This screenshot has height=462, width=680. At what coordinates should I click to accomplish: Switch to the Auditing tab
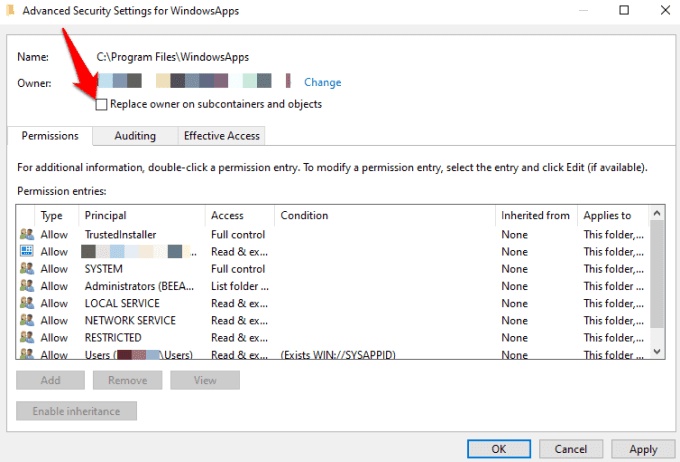(134, 136)
